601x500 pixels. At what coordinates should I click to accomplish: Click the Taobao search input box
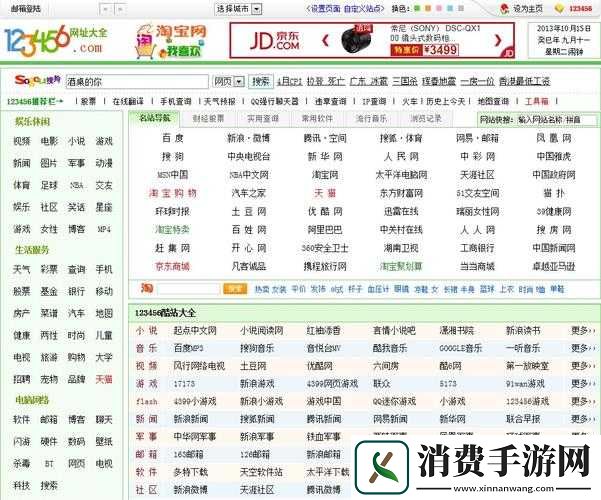tap(189, 288)
